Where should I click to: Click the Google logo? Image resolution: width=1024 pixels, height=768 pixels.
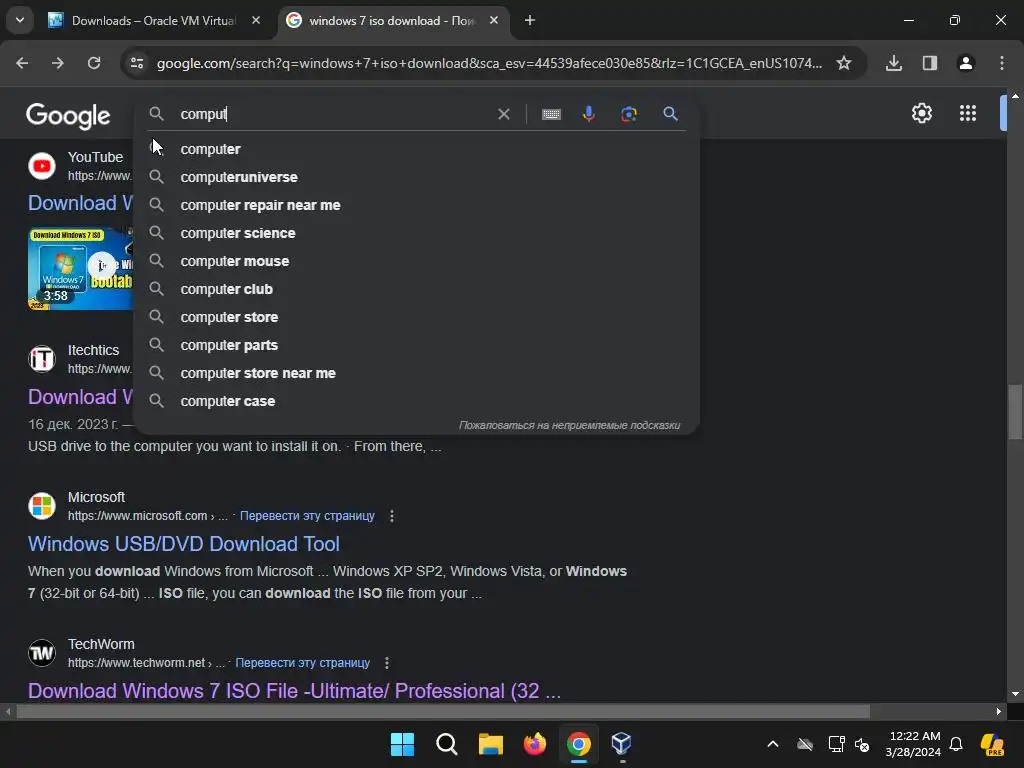tap(68, 116)
